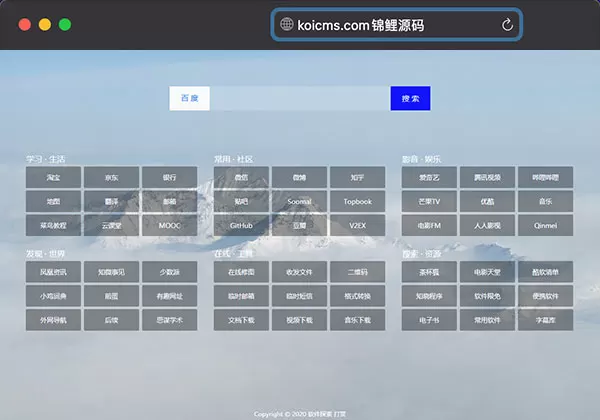Open the 芒果TV shortcut
Screen dimensions: 600x420
(429, 201)
